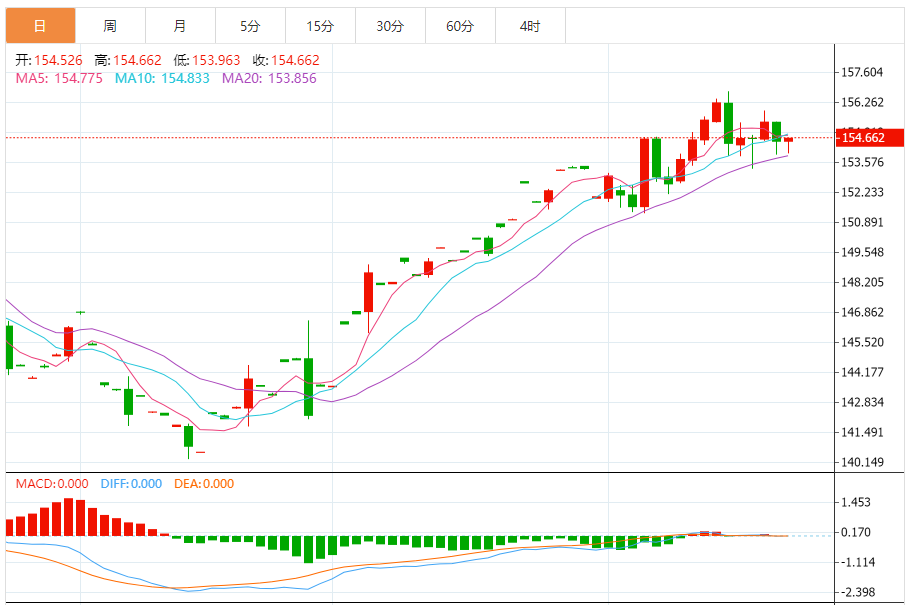Viewport: 906px width, 605px height.
Task: Open the 4时 four-hour tab
Action: coord(530,26)
